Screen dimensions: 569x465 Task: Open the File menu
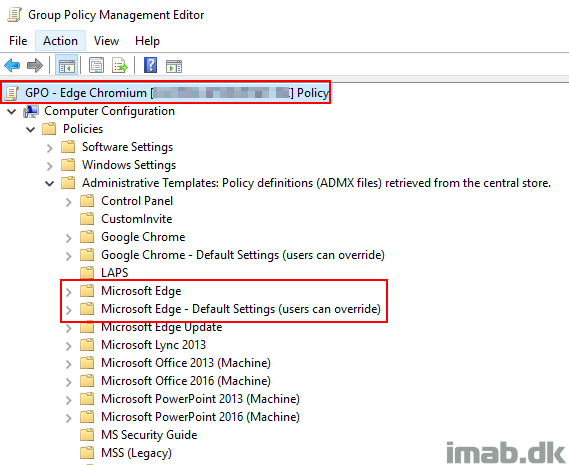[18, 41]
